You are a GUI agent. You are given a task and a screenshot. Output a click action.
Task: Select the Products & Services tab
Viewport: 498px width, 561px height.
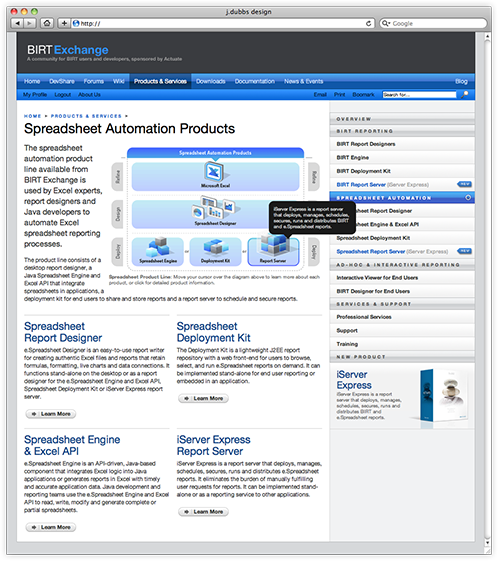160,81
